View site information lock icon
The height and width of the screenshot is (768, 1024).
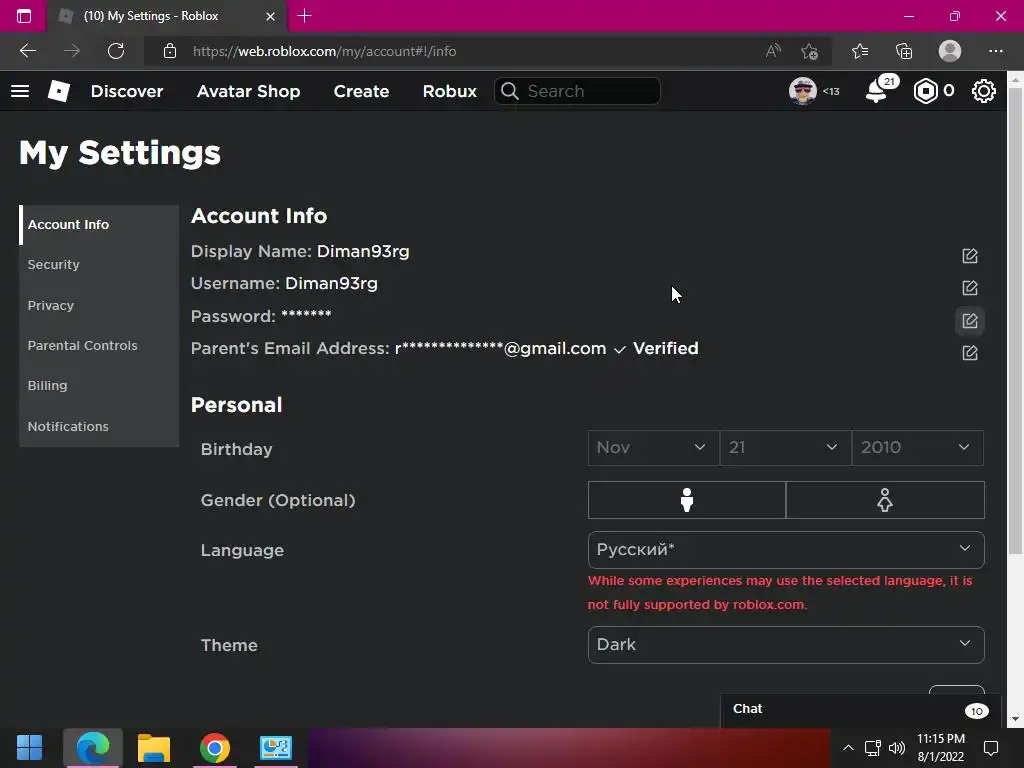coord(170,51)
